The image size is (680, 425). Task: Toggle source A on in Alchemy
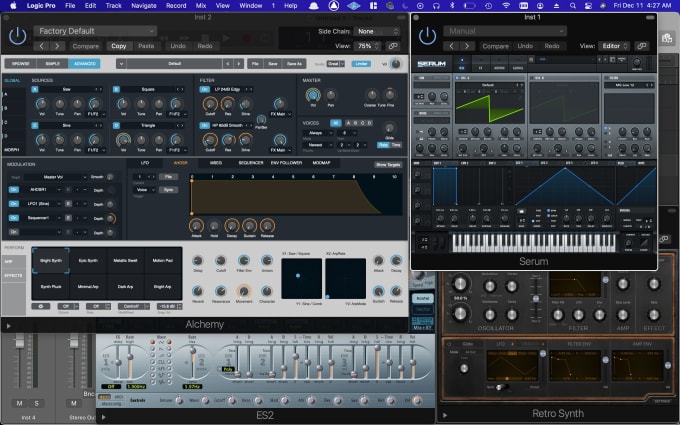35,89
